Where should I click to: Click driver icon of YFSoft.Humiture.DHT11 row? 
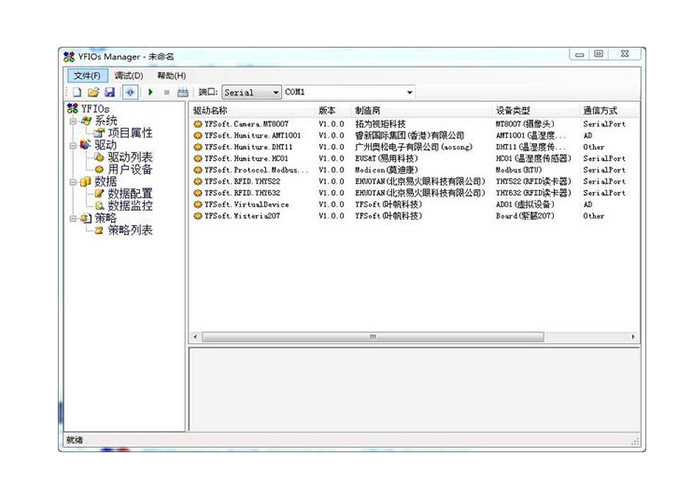coord(198,147)
